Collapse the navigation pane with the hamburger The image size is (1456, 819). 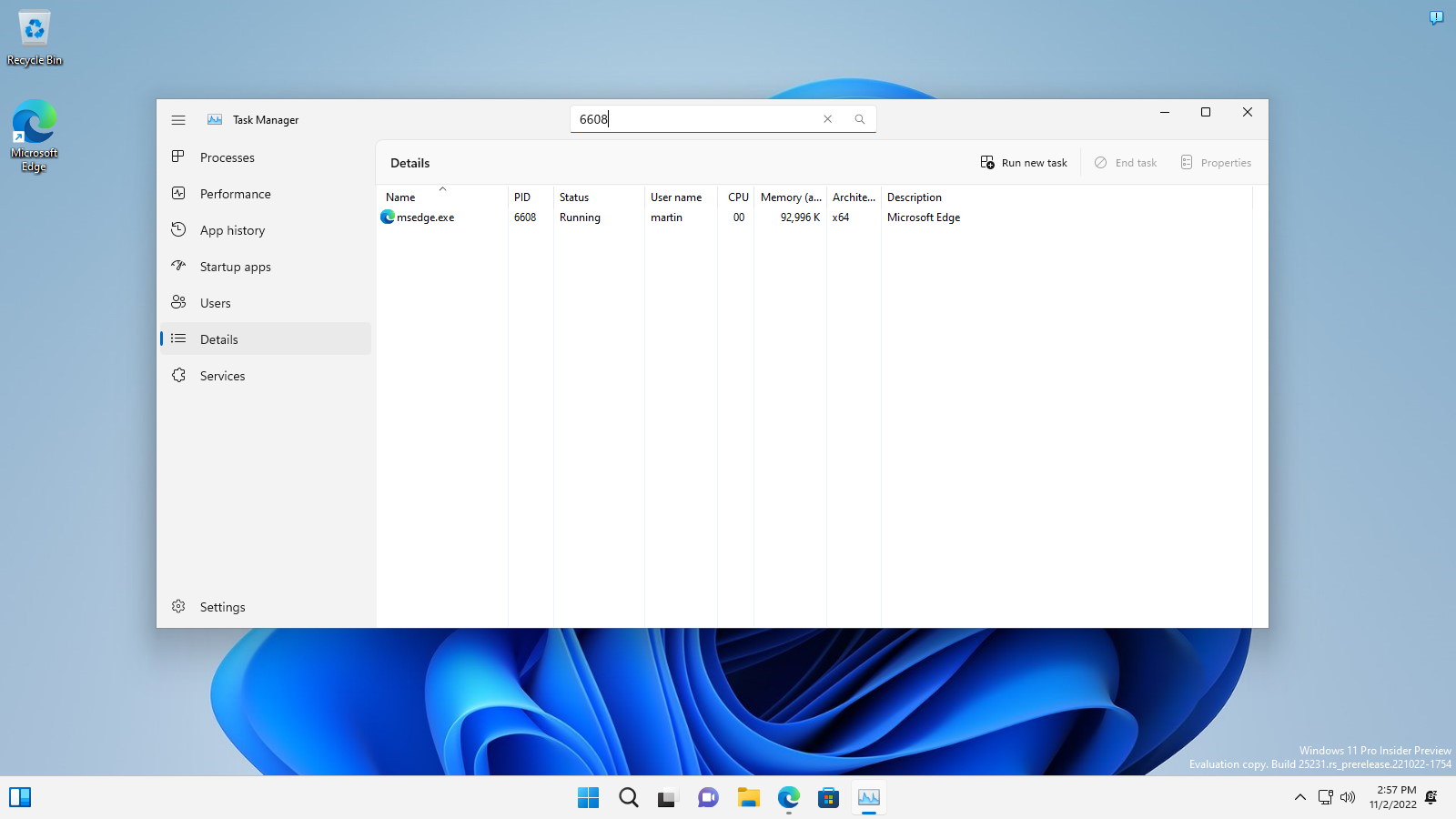tap(178, 119)
